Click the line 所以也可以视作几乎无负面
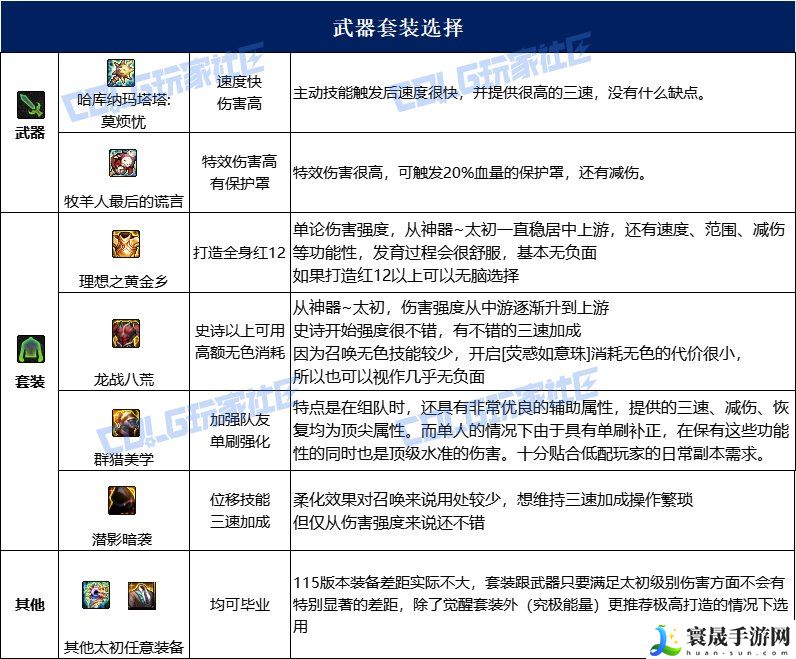 coord(389,377)
